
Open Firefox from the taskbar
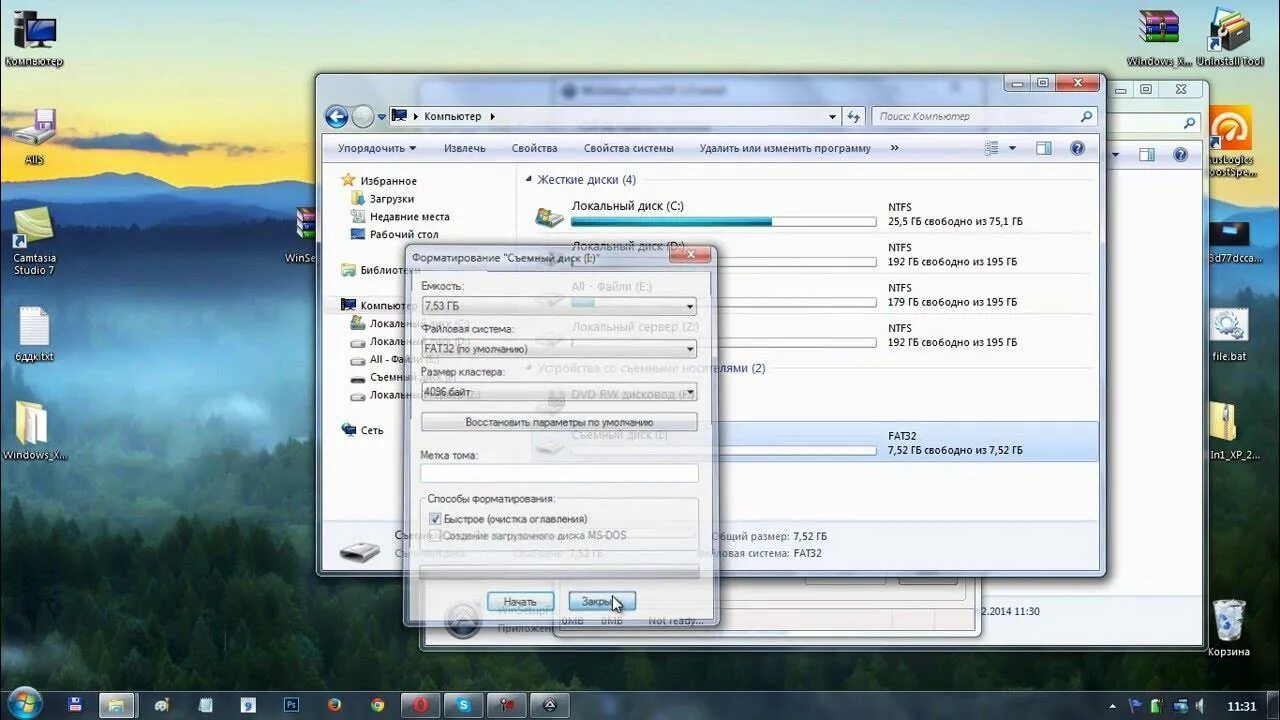(334, 704)
